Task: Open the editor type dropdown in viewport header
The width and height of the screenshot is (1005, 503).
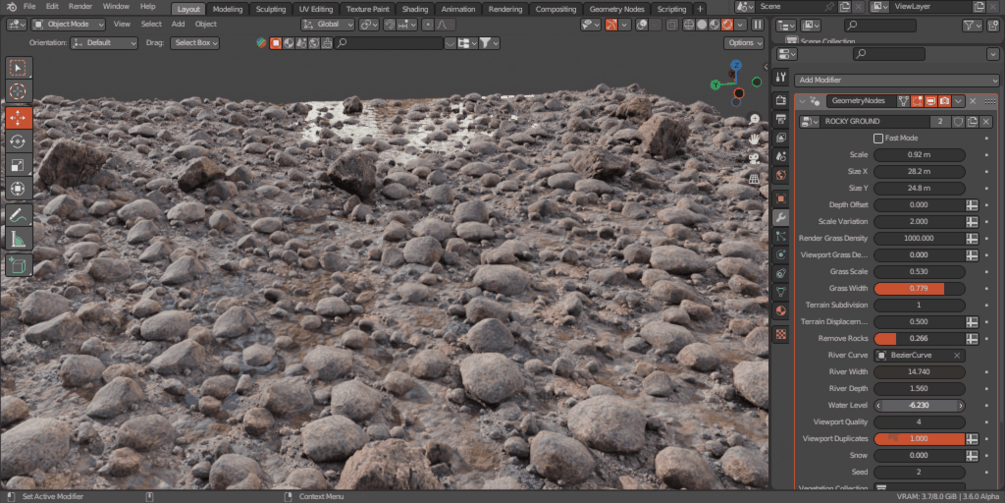Action: (17, 24)
